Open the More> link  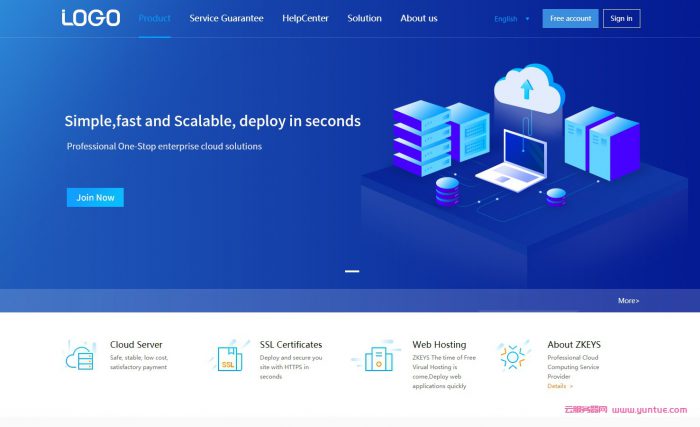pyautogui.click(x=628, y=300)
